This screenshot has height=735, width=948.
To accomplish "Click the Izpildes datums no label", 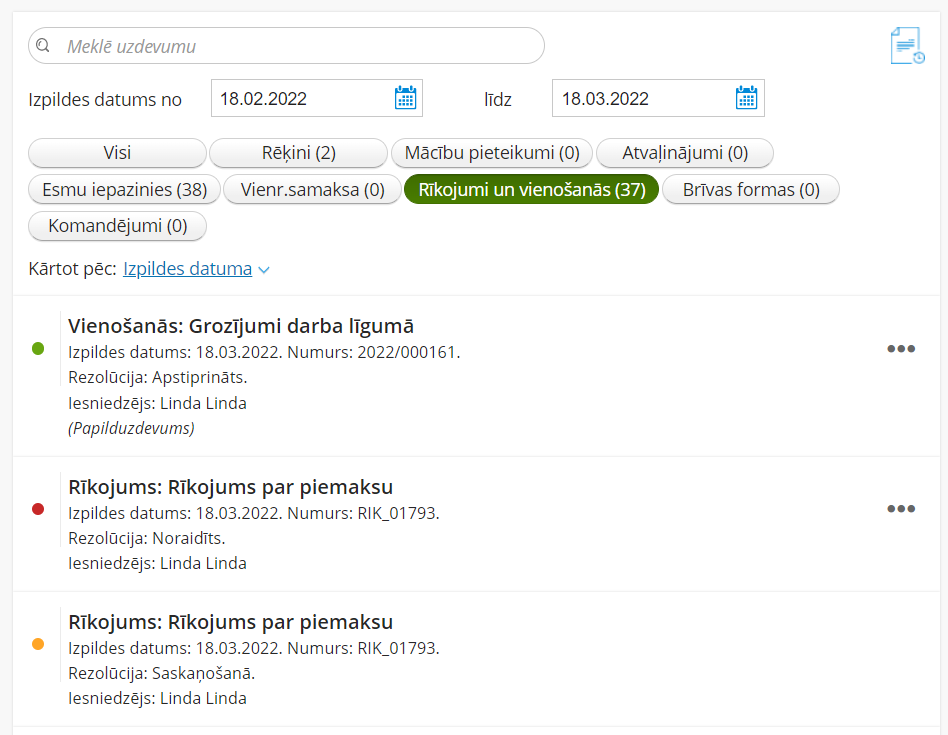I will [105, 100].
